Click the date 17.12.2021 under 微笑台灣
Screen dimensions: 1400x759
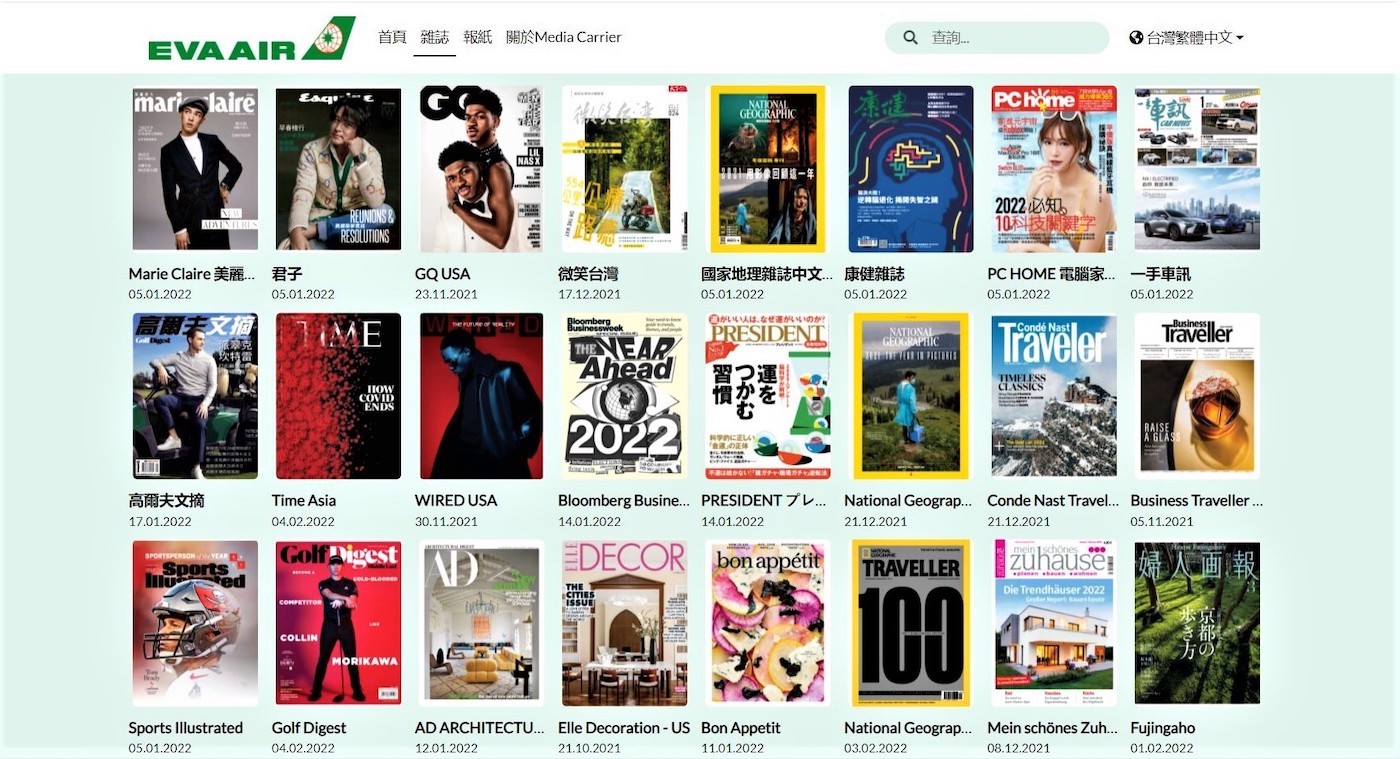tap(589, 294)
